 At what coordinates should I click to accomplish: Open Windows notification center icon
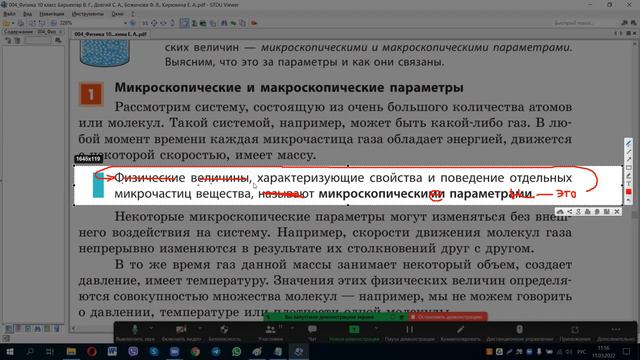pyautogui.click(x=627, y=351)
